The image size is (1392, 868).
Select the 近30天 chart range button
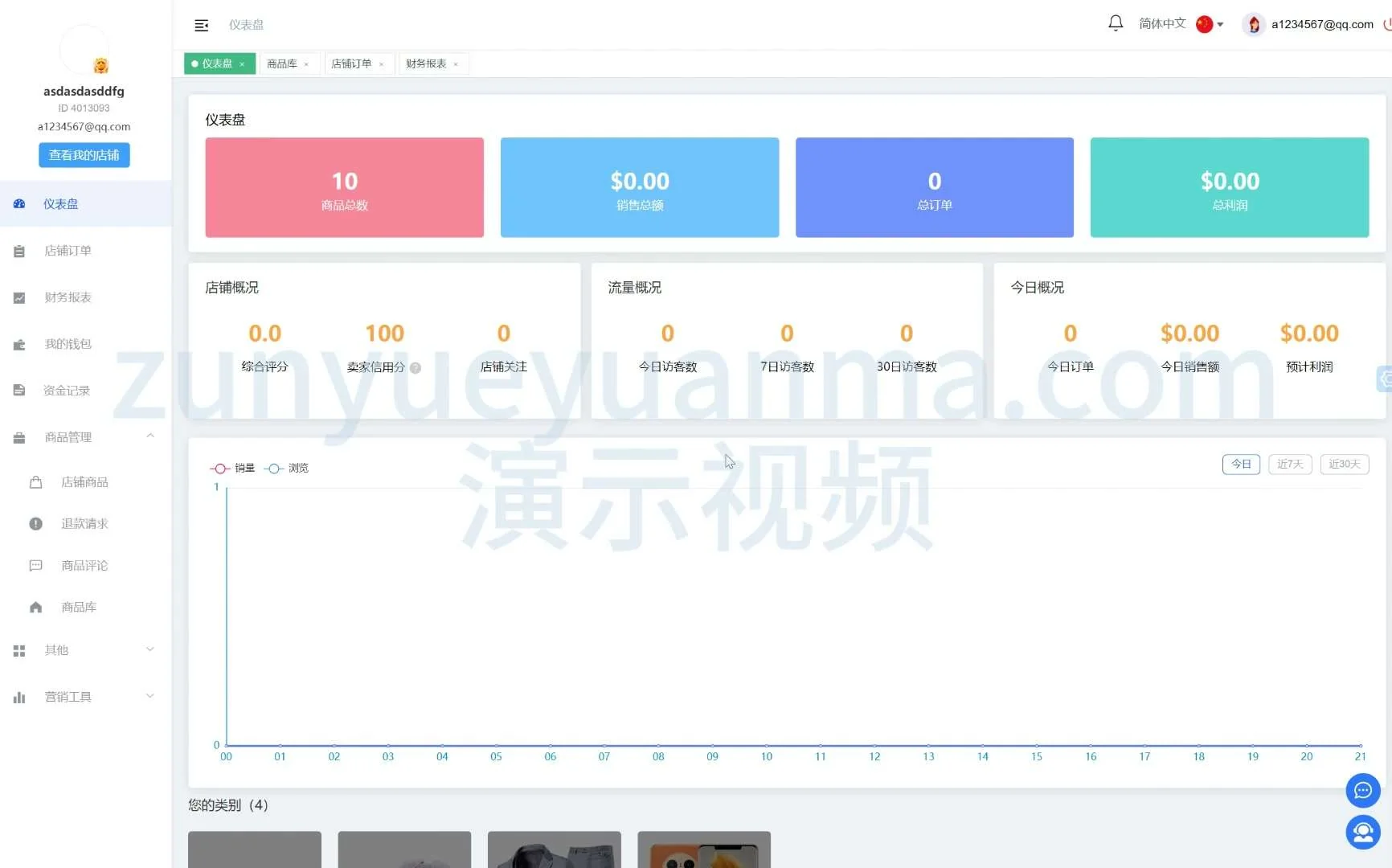(1344, 465)
